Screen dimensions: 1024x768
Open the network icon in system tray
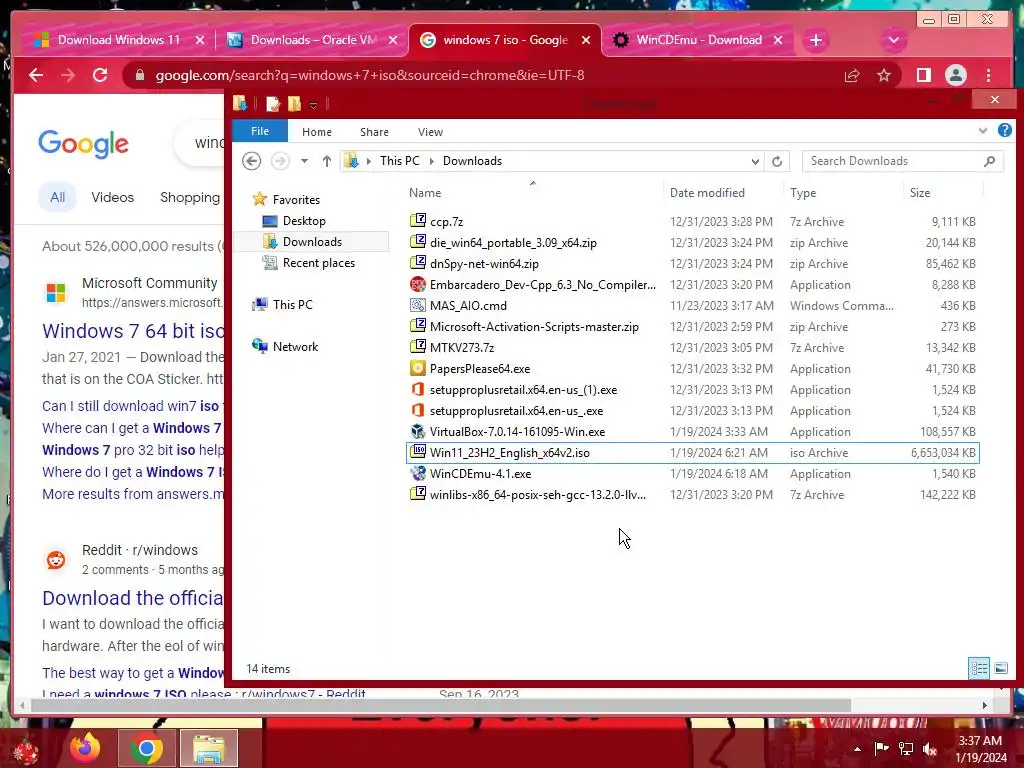click(x=906, y=749)
